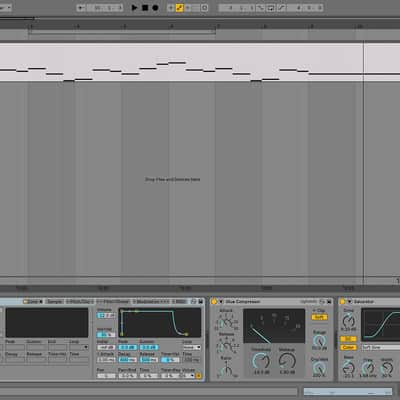Click the Sampler Volume value field
The width and height of the screenshot is (400, 400).
pos(106,315)
